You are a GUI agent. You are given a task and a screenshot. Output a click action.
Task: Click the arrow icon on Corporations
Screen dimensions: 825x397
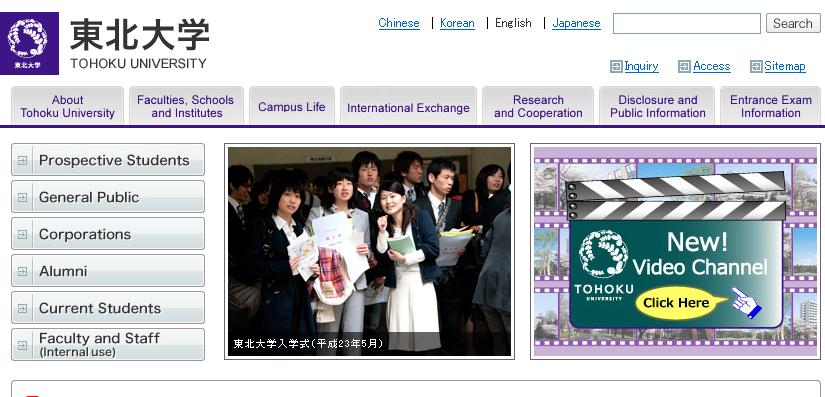23,234
